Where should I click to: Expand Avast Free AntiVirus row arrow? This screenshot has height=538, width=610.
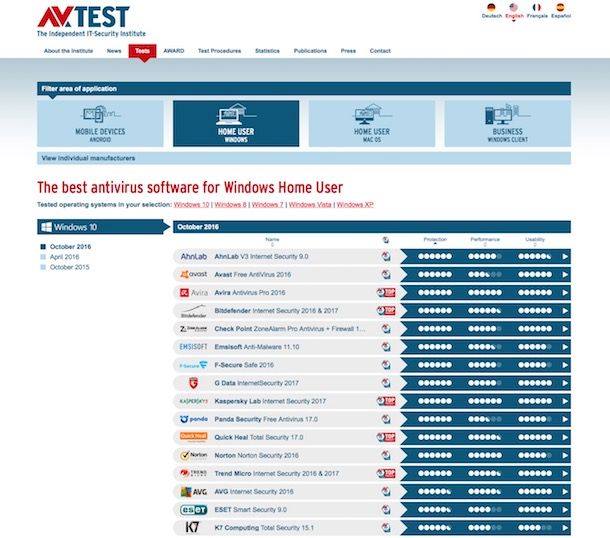click(x=565, y=275)
